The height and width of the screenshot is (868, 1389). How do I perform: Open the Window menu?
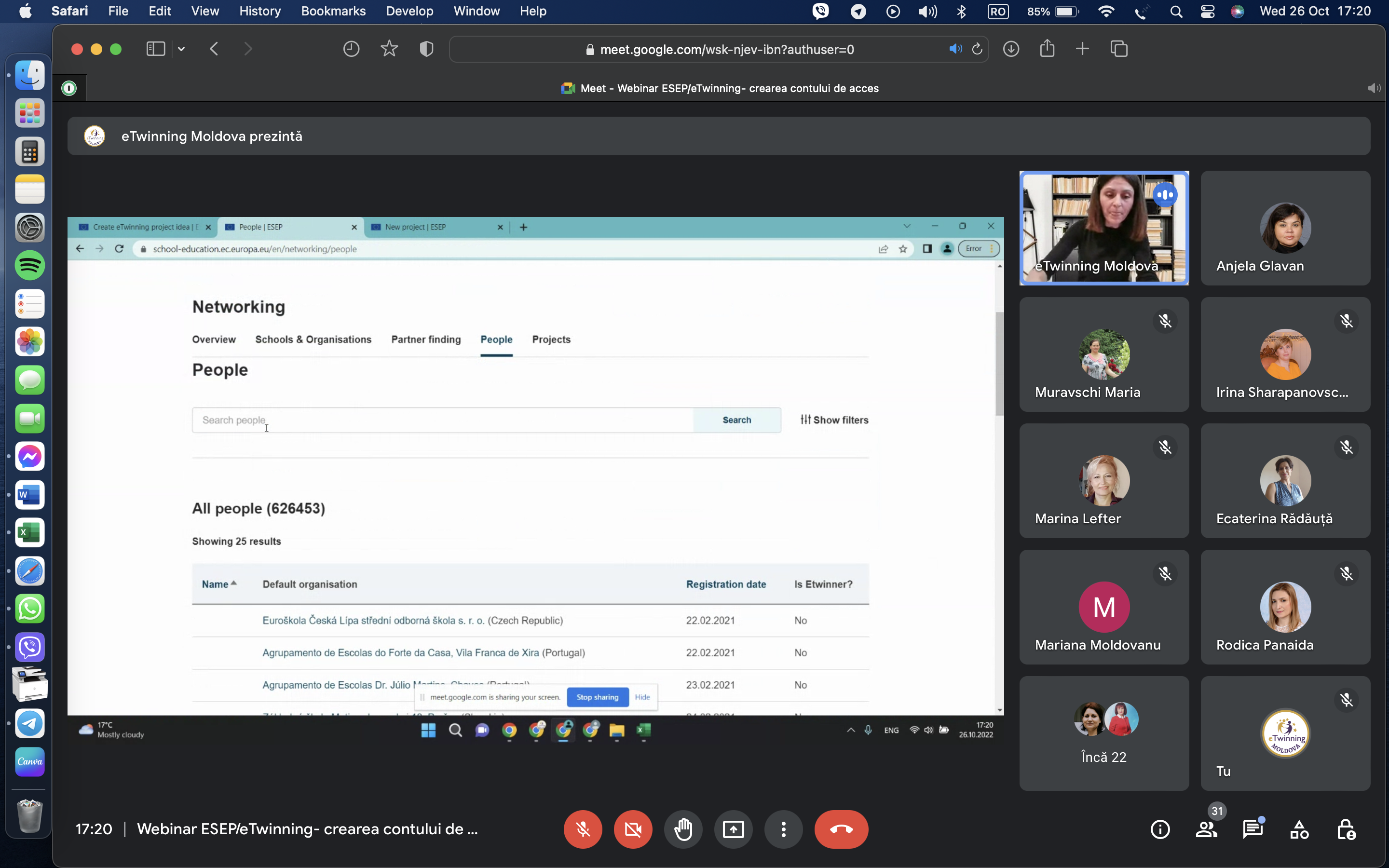click(x=477, y=11)
